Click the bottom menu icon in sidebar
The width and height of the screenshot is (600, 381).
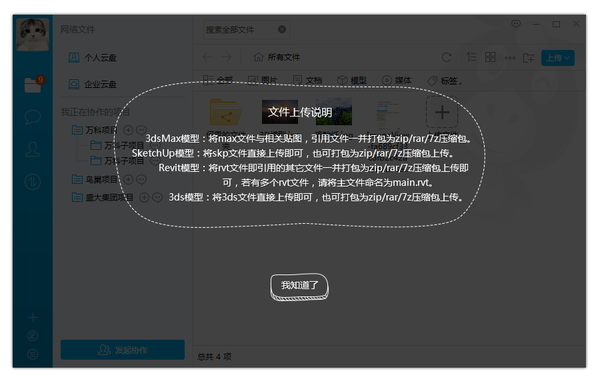coord(33,355)
